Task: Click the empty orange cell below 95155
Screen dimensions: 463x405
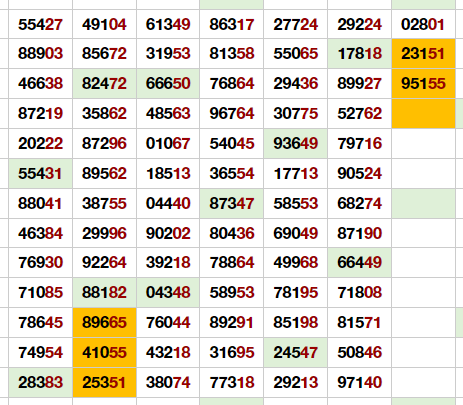Action: click(x=424, y=113)
